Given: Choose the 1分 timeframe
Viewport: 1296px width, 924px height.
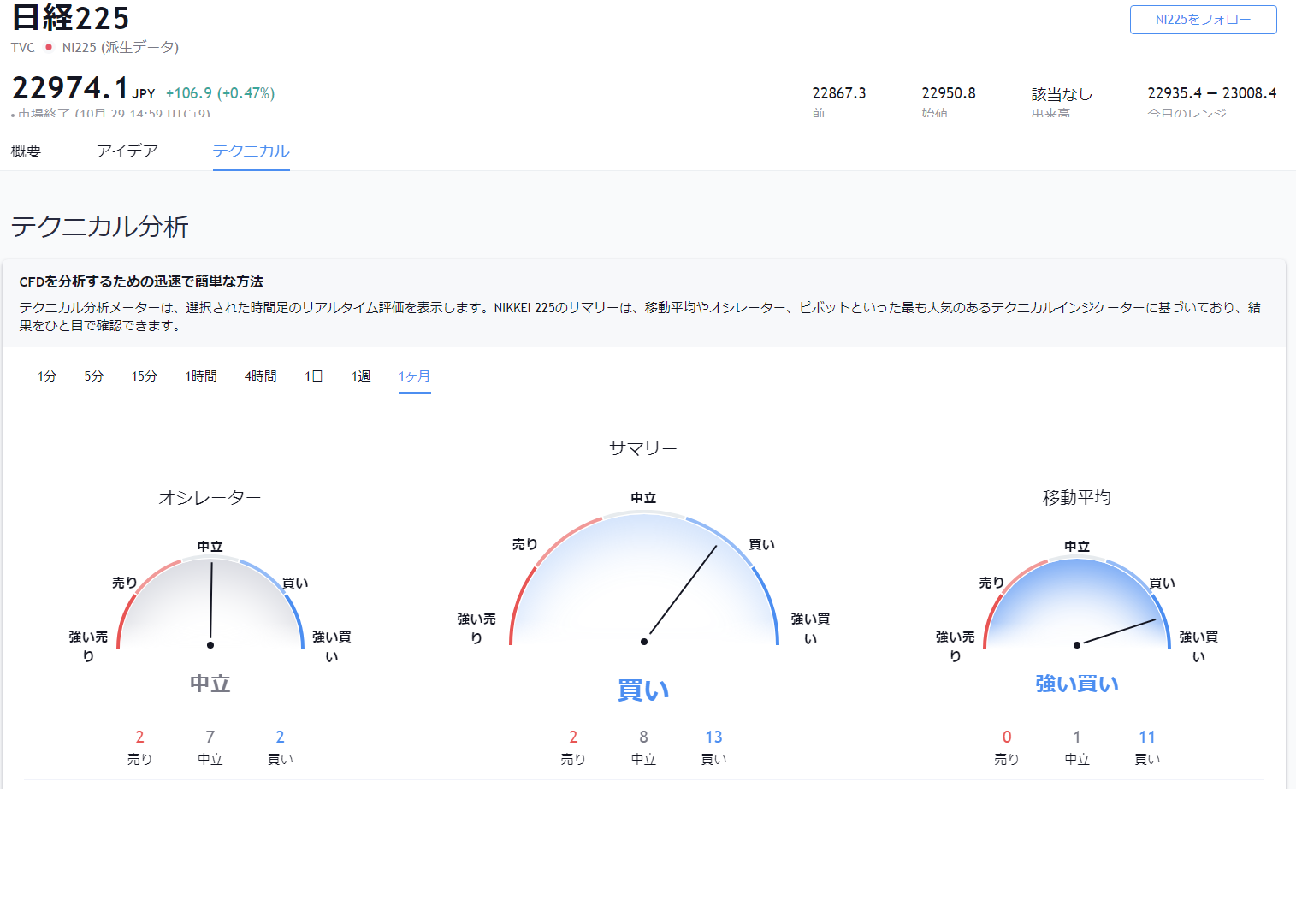Looking at the screenshot, I should 47,376.
